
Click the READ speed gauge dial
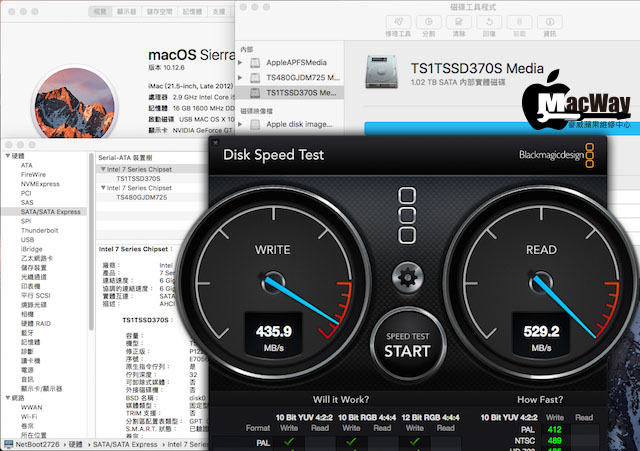[541, 282]
